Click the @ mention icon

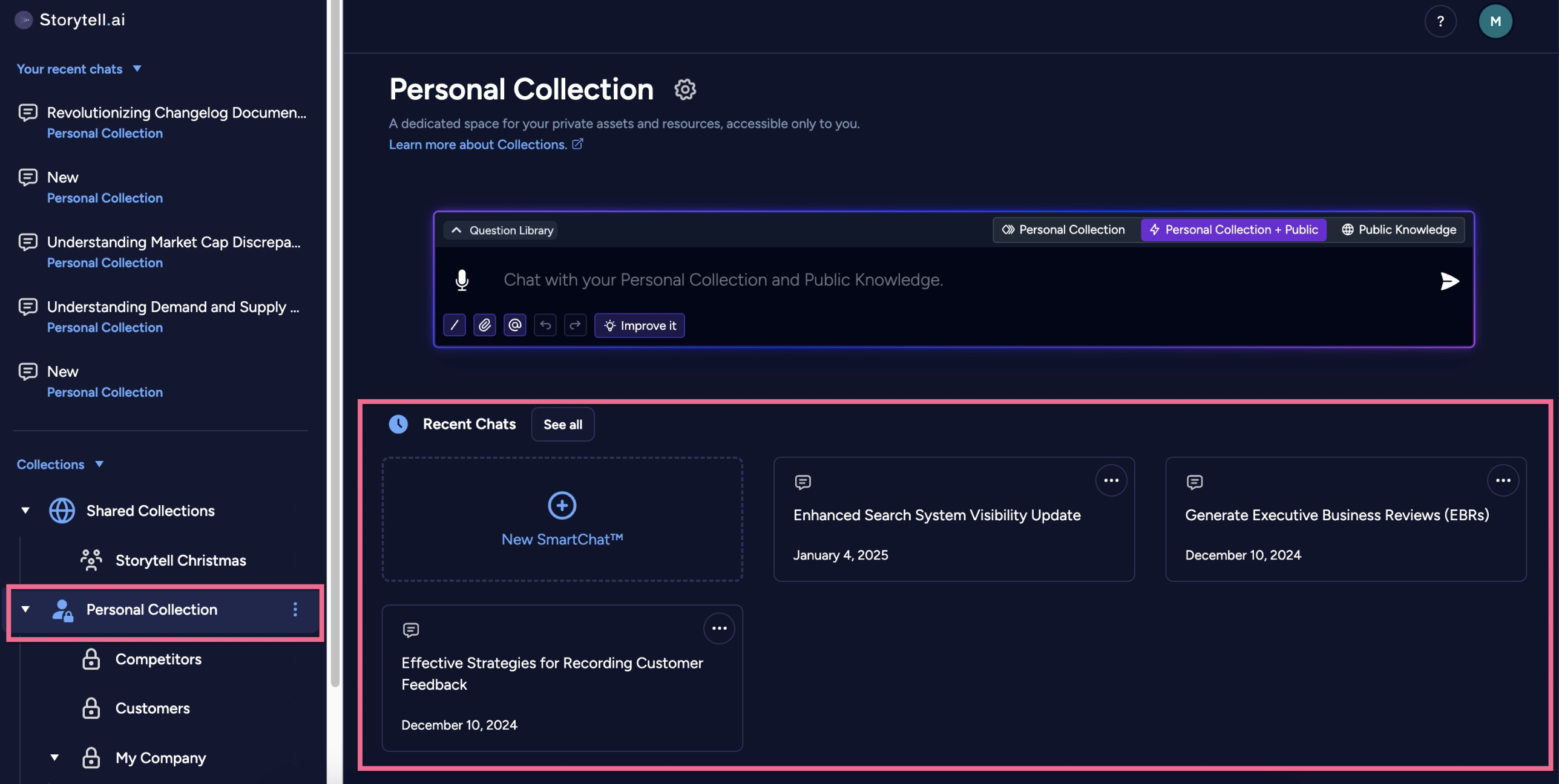515,325
